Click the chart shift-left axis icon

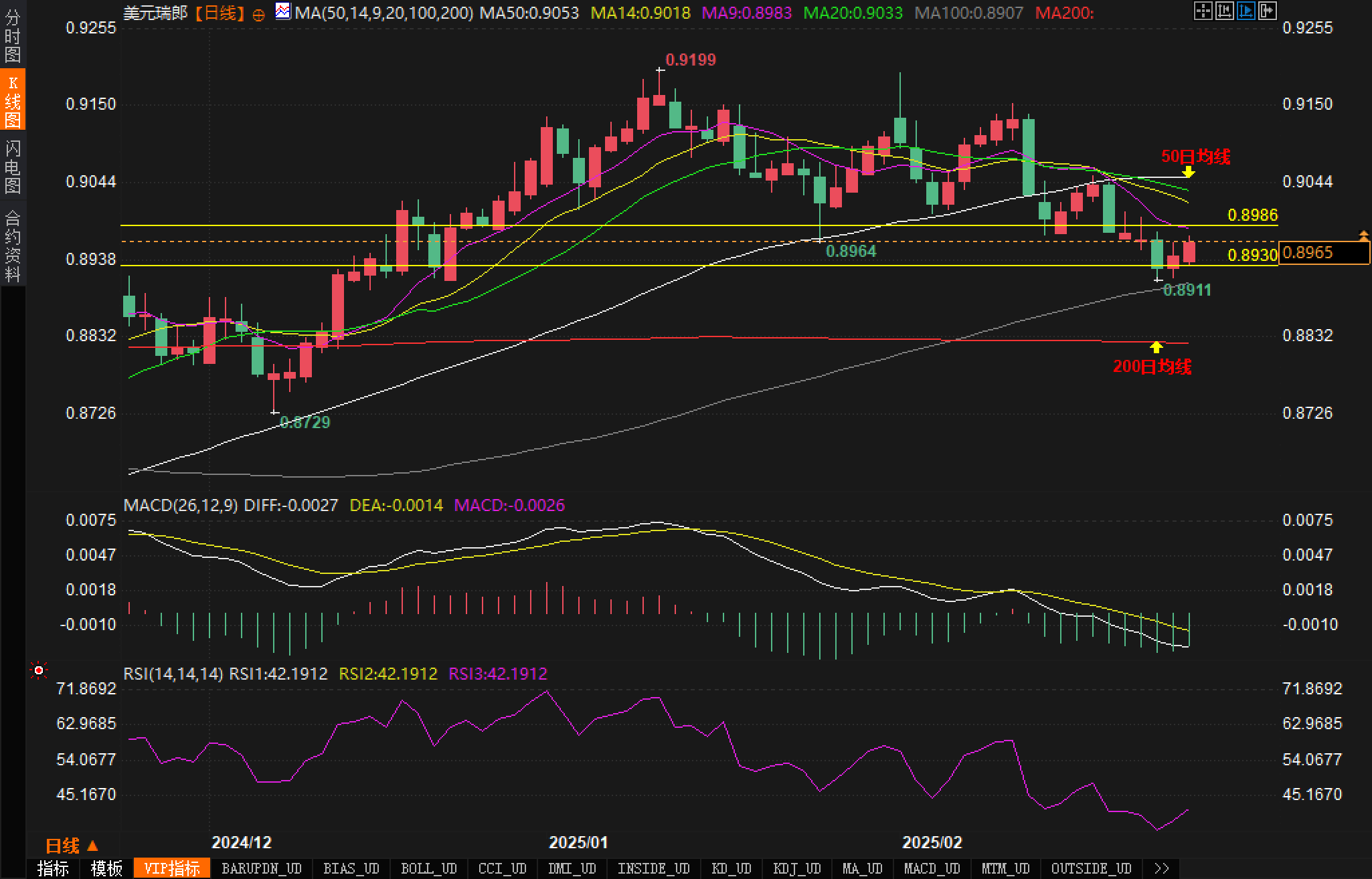coord(1224,11)
